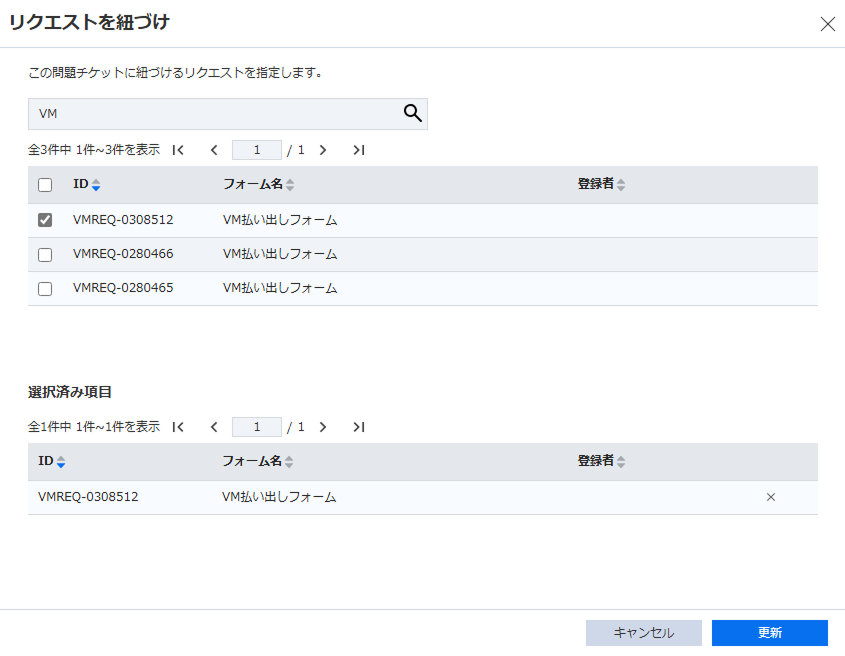Image resolution: width=845 pixels, height=656 pixels.
Task: Toggle the select-all checkbox in table header
Action: pyautogui.click(x=45, y=185)
